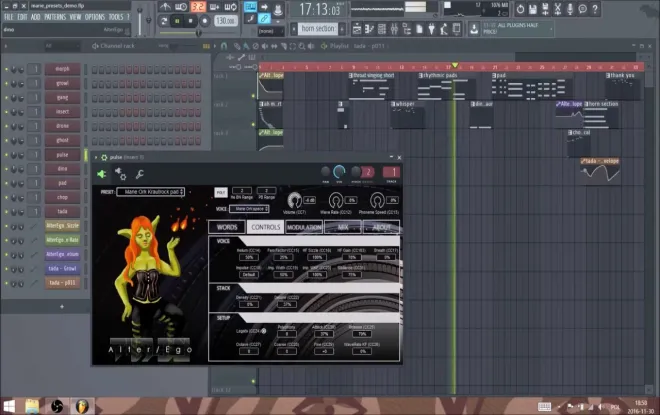Open the TOOLS menu
660x415 pixels.
[116, 17]
